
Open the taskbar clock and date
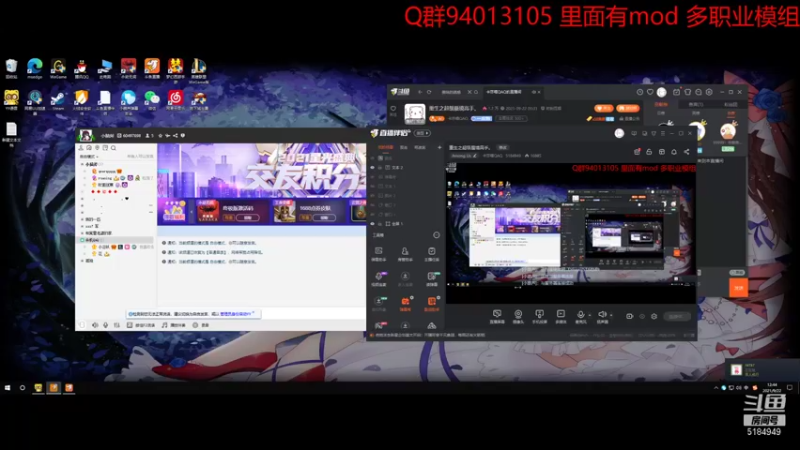[x=772, y=387]
